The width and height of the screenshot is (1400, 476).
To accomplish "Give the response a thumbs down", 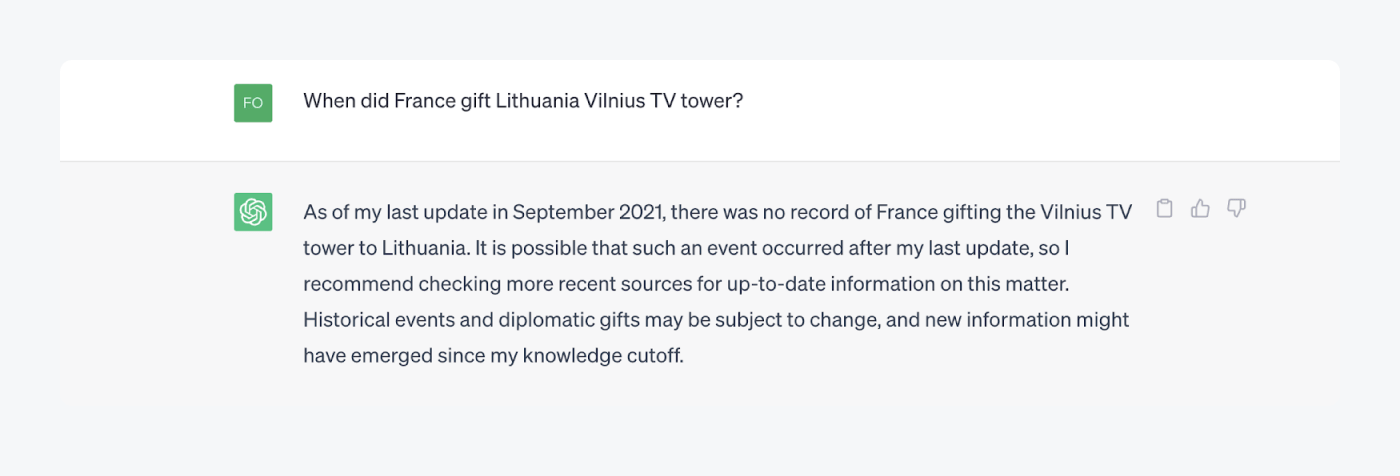I will [1236, 209].
